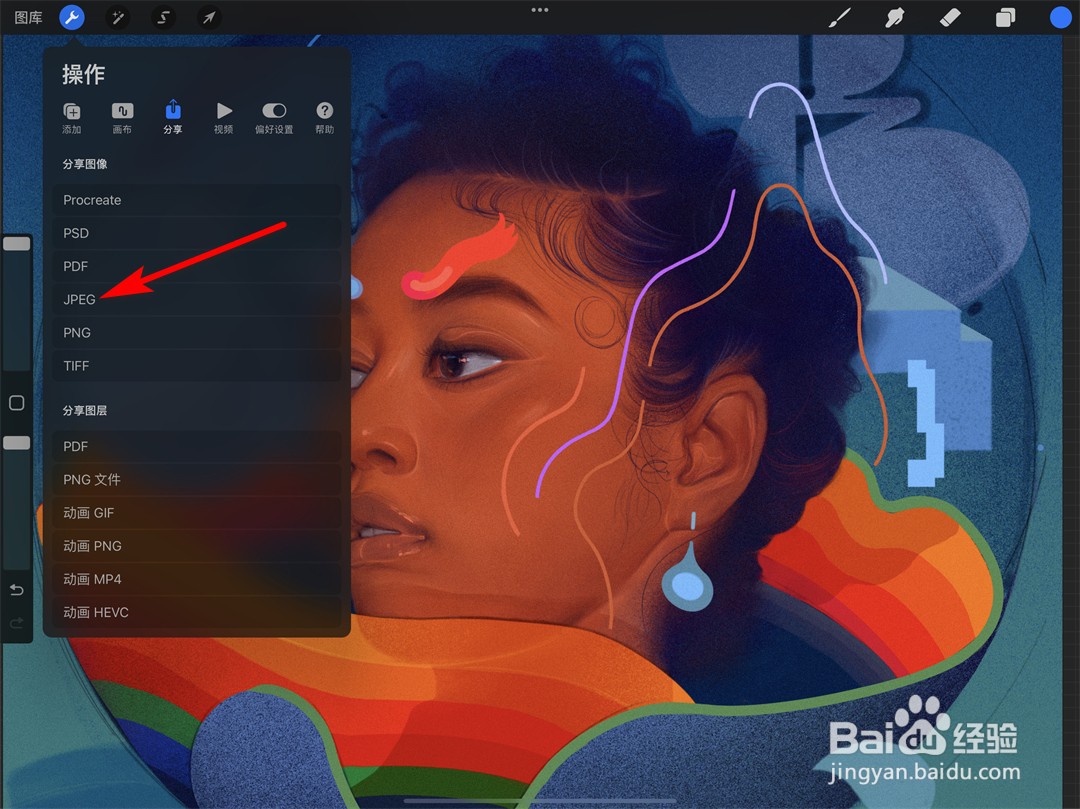1080x809 pixels.
Task: Export layers as 动画 MP4
Action: pos(196,579)
